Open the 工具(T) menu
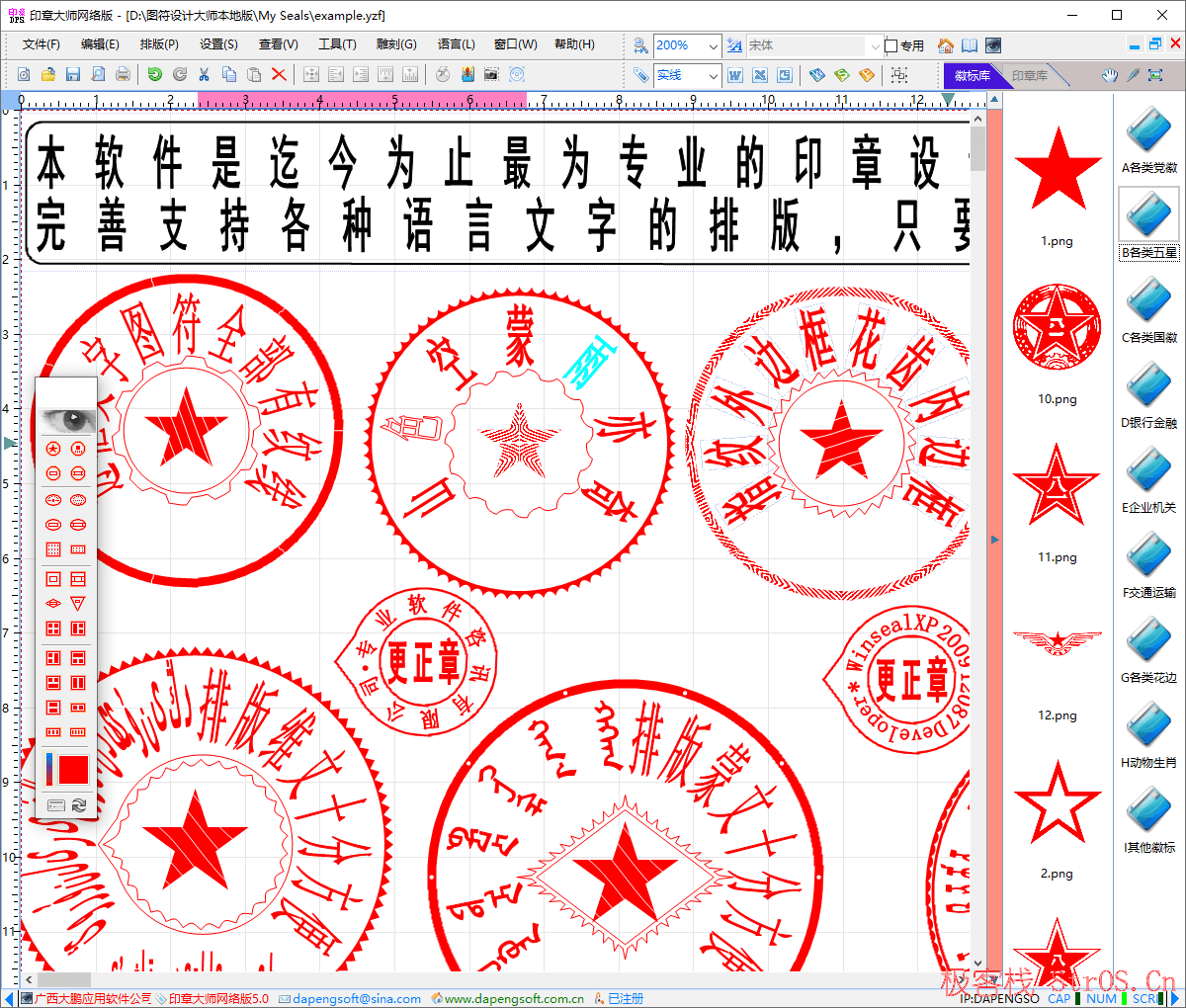This screenshot has width=1186, height=1008. pos(337,44)
